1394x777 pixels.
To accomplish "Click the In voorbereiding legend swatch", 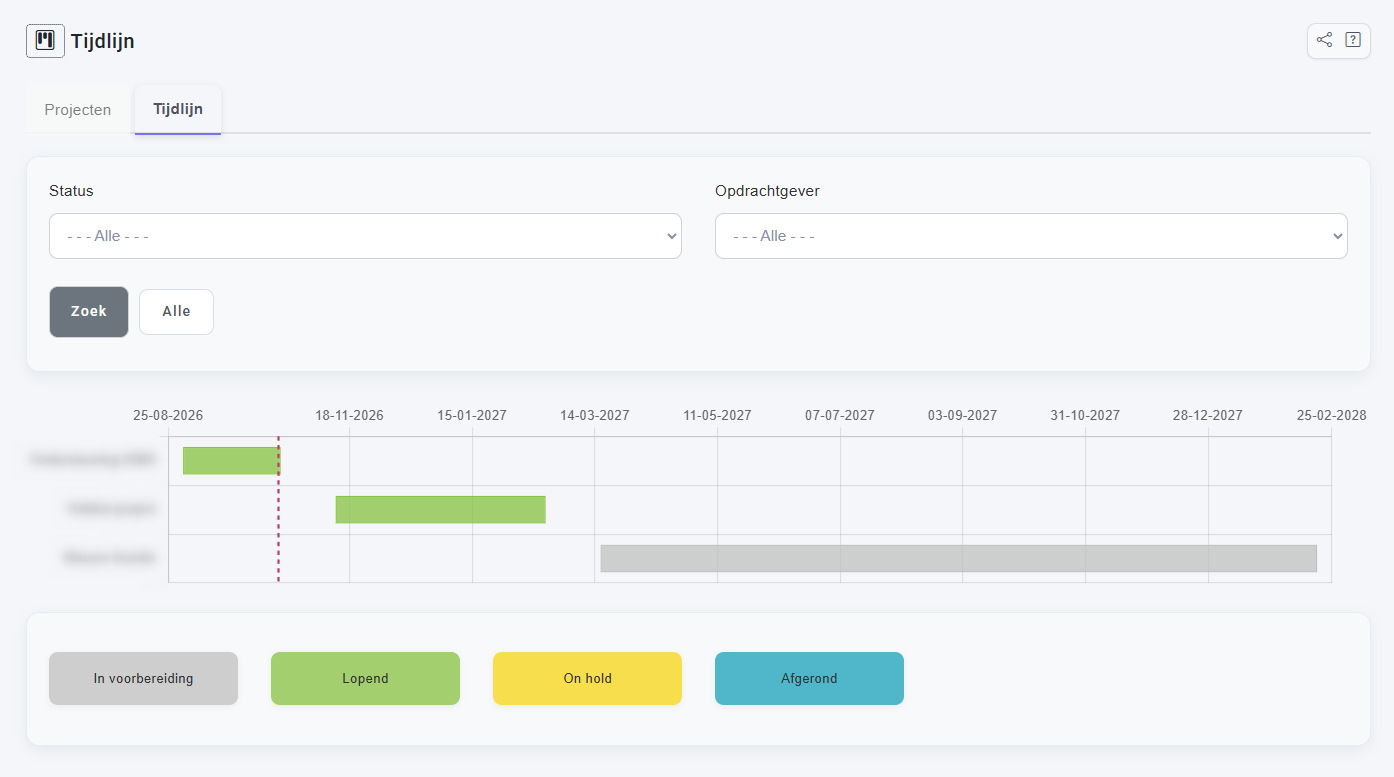I will coord(143,679).
